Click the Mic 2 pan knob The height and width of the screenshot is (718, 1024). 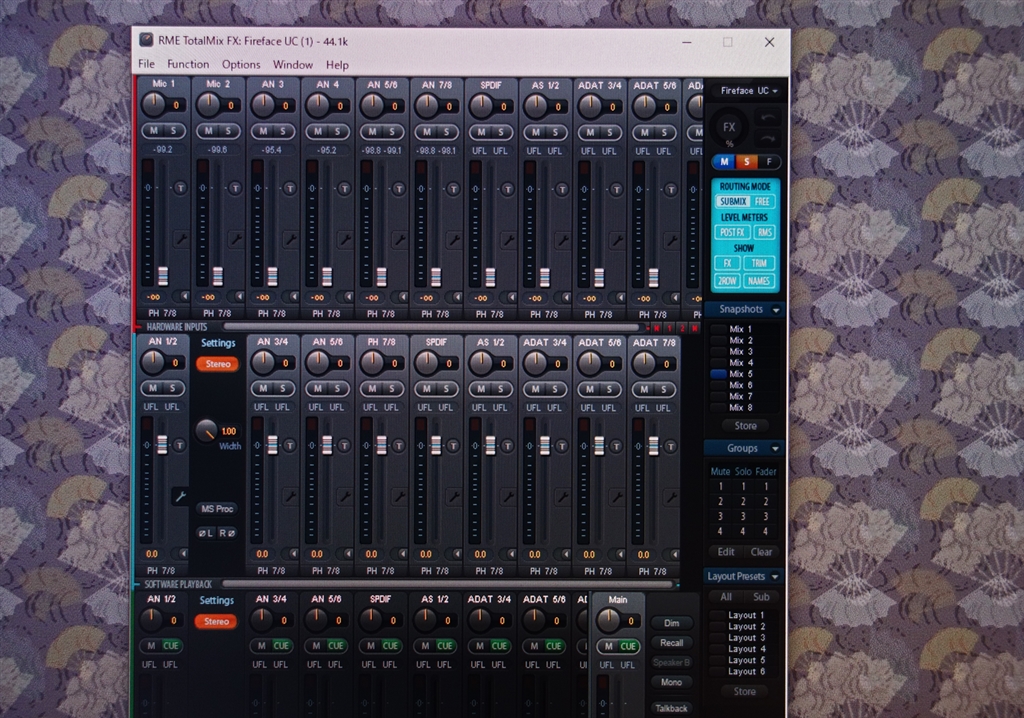tap(209, 104)
